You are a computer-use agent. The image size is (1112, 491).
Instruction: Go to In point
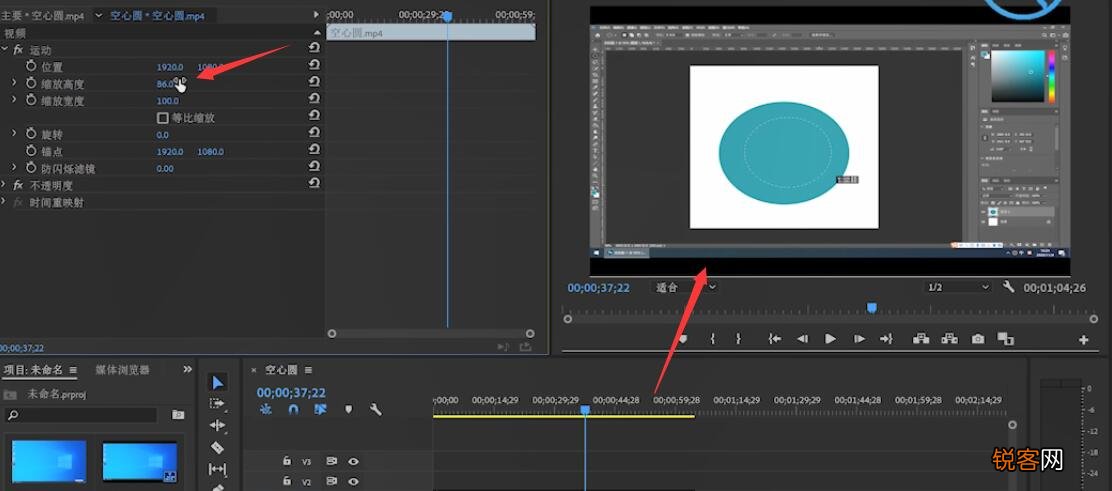coord(775,339)
